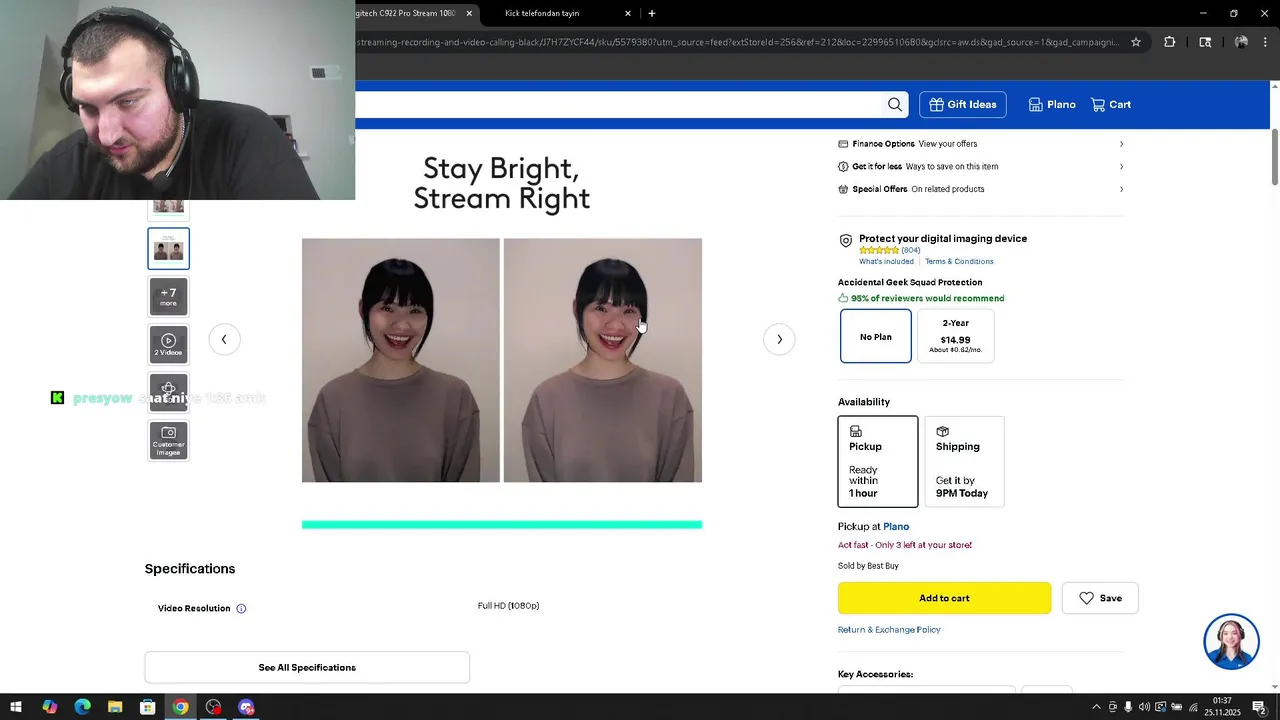Open the microphone tray icon
The height and width of the screenshot is (720, 1280).
click(x=1128, y=707)
